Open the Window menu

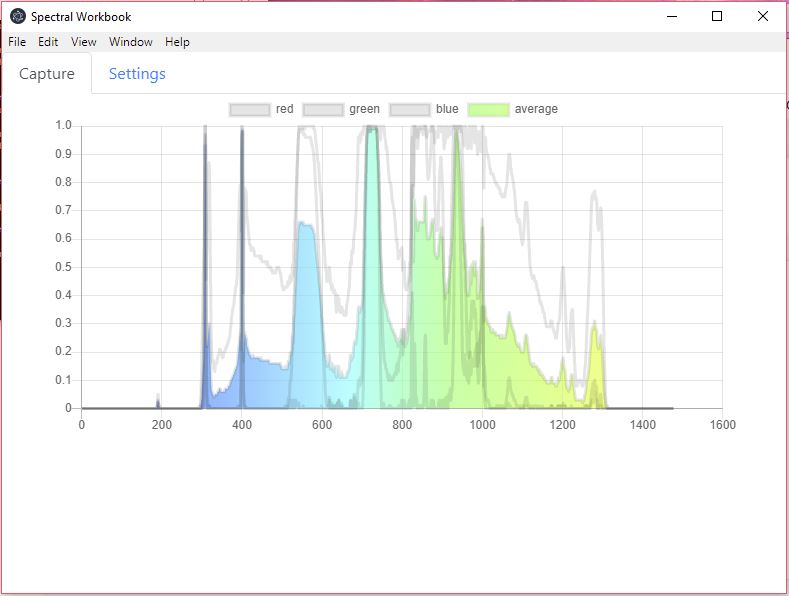tap(131, 42)
